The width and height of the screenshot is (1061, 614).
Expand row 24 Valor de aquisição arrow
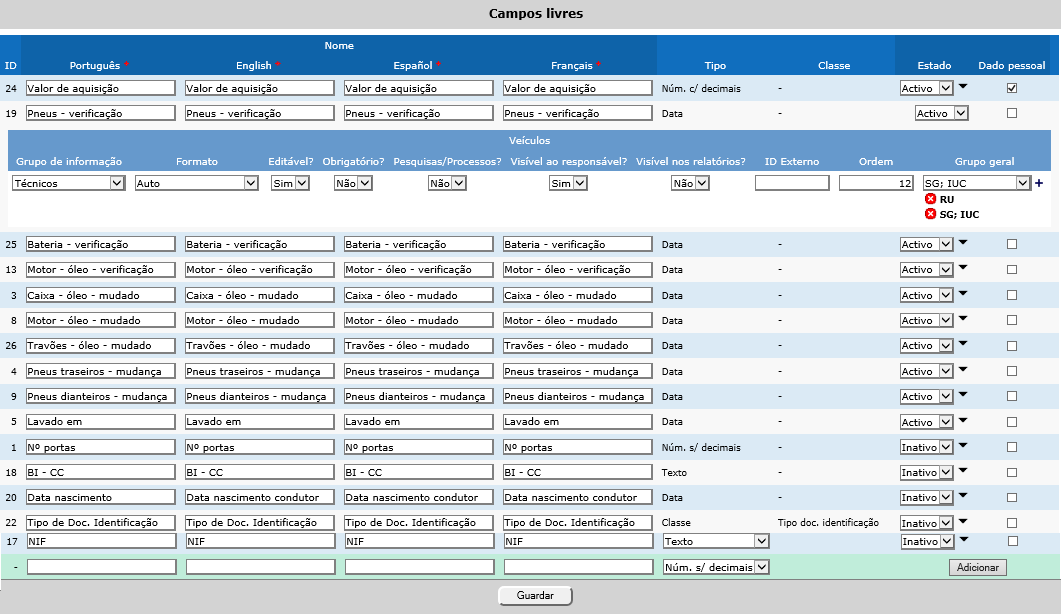[x=964, y=86]
